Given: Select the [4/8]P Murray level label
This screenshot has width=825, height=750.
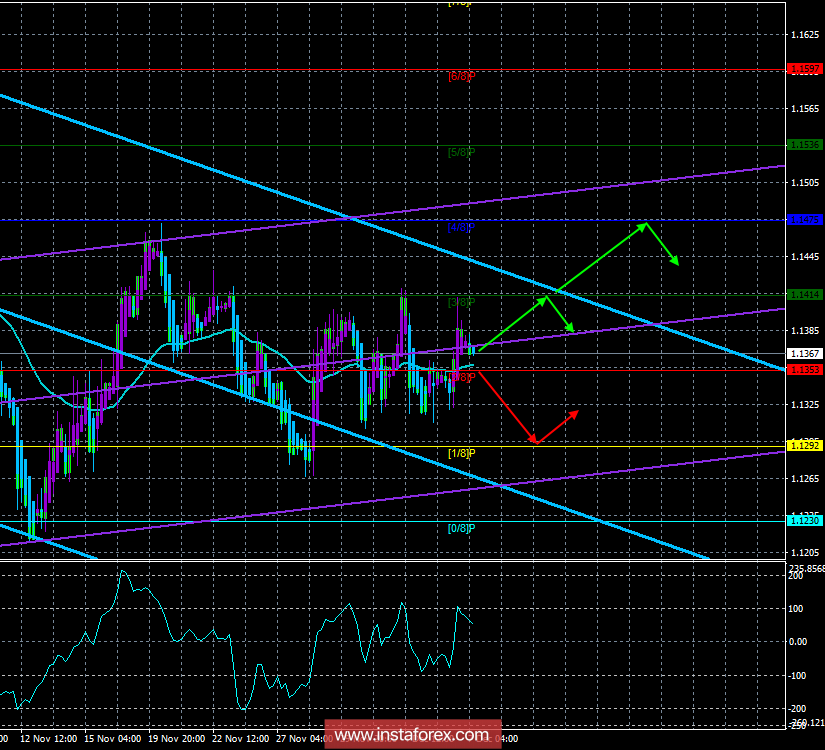Looking at the screenshot, I should 461,227.
